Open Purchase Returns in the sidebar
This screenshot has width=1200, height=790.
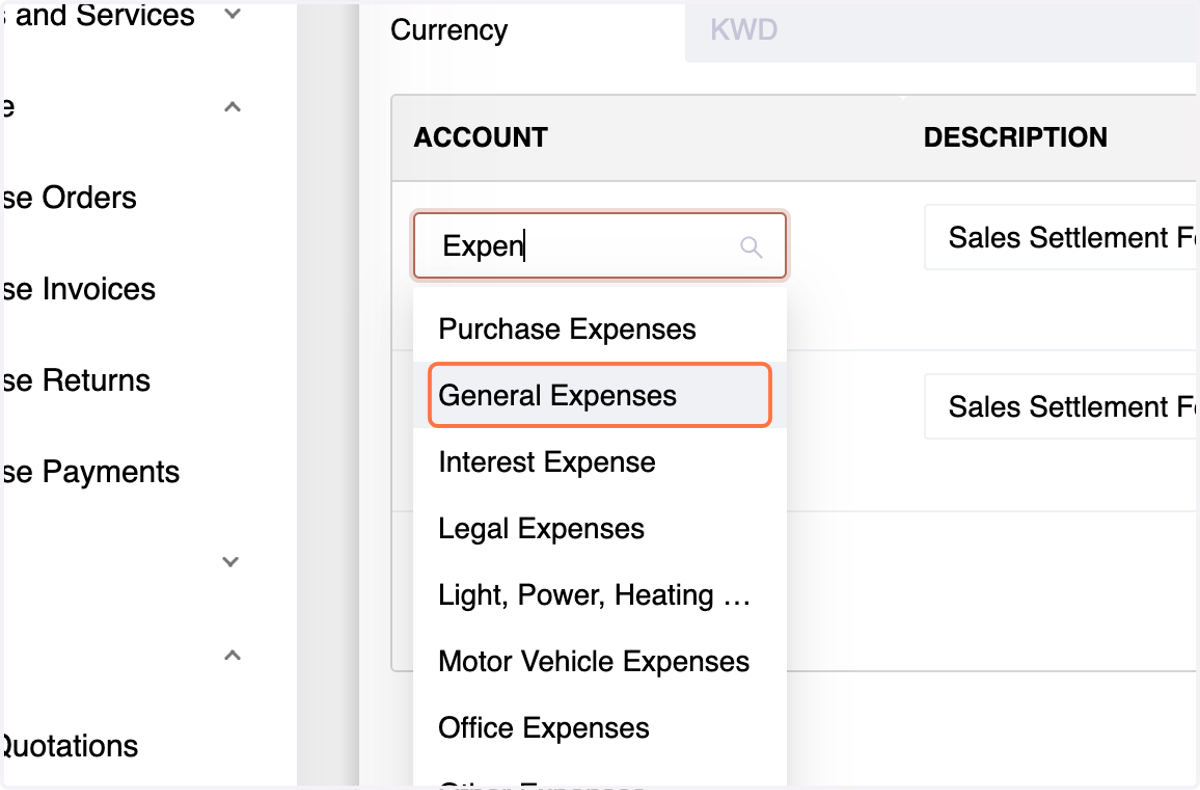[75, 380]
